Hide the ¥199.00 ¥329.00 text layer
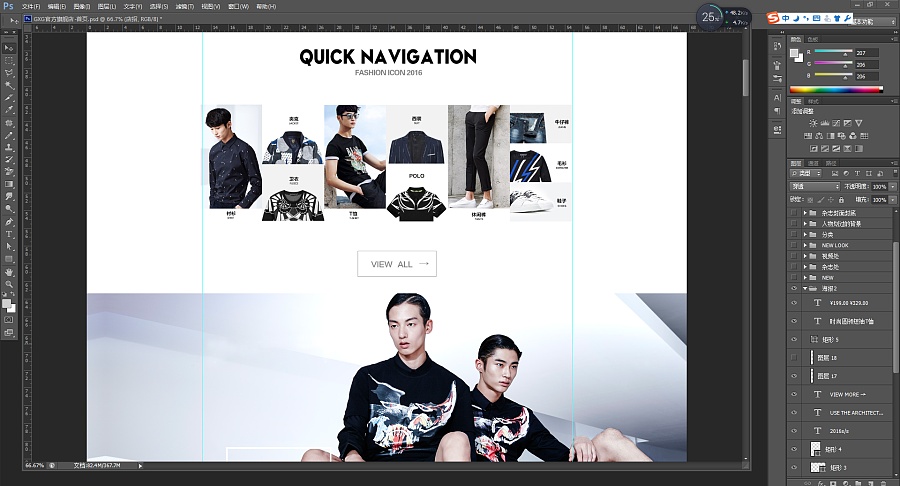The height and width of the screenshot is (486, 900). click(794, 303)
